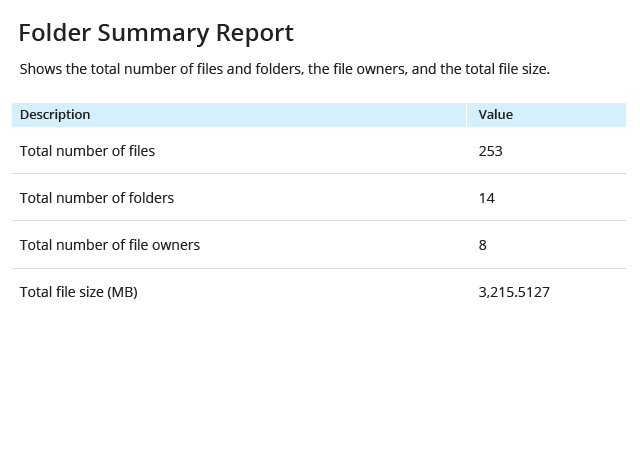Click the word Folder in the title
The height and width of the screenshot is (450, 640).
(x=55, y=33)
